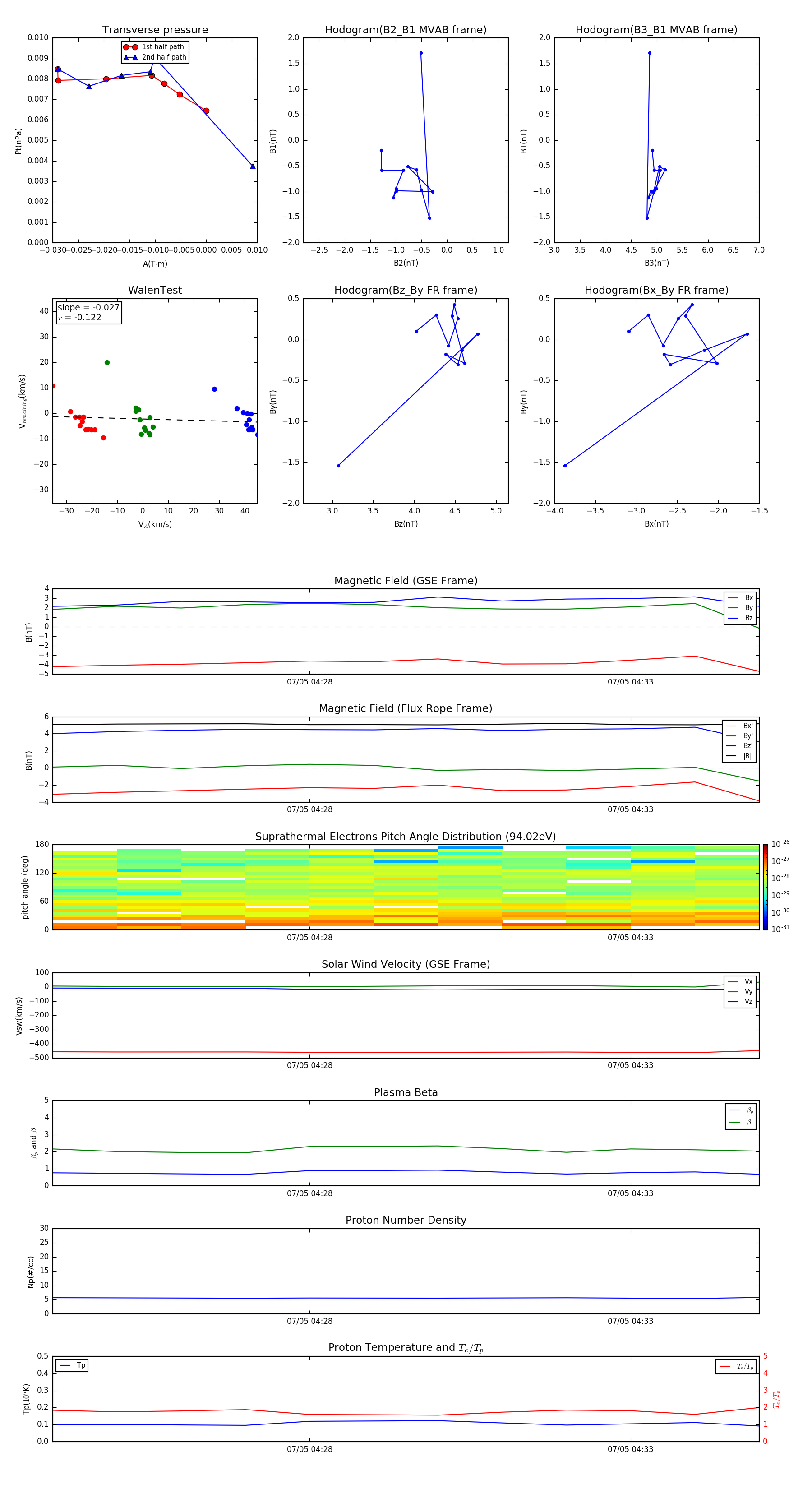Click the topmost point in B2_B1 hodogram
Viewport: 812px width, 1489px height.
[x=421, y=53]
